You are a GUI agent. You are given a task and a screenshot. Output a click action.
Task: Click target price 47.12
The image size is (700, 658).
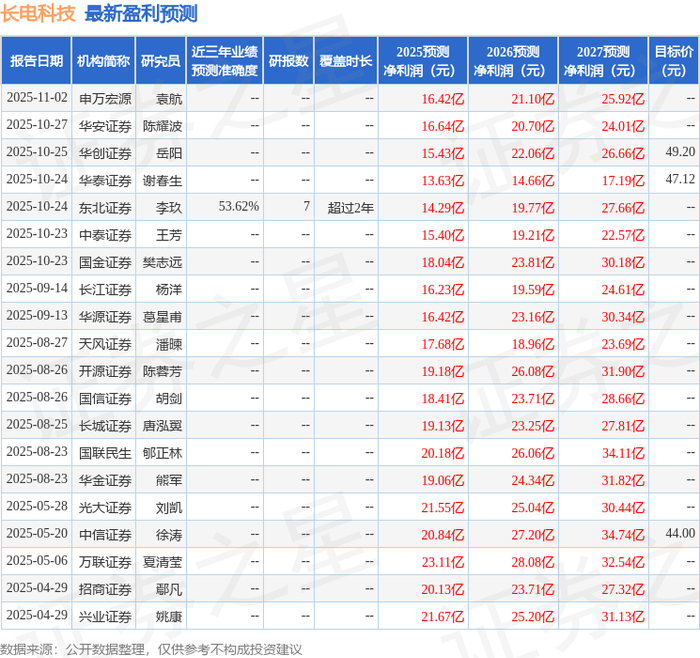click(680, 179)
